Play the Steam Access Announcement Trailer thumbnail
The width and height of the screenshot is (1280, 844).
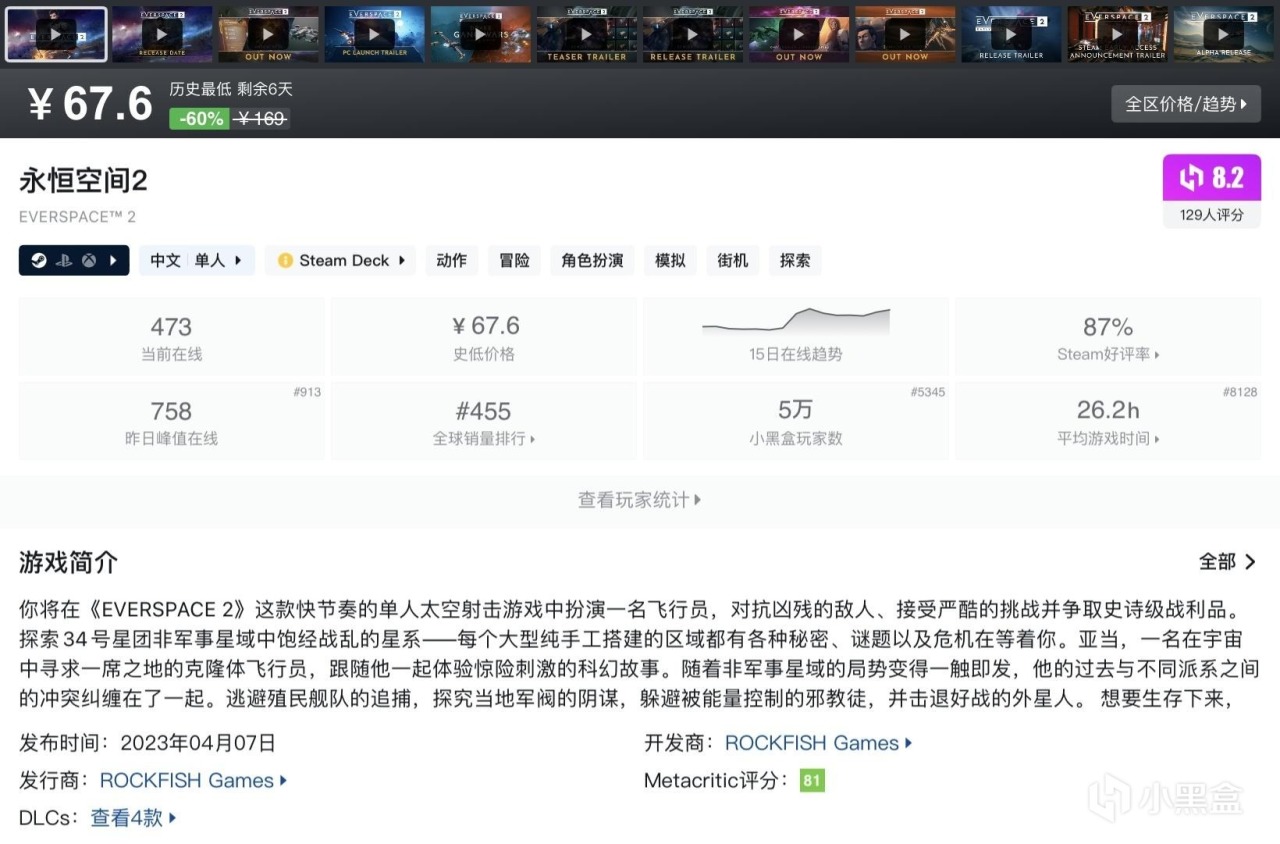(x=1117, y=34)
